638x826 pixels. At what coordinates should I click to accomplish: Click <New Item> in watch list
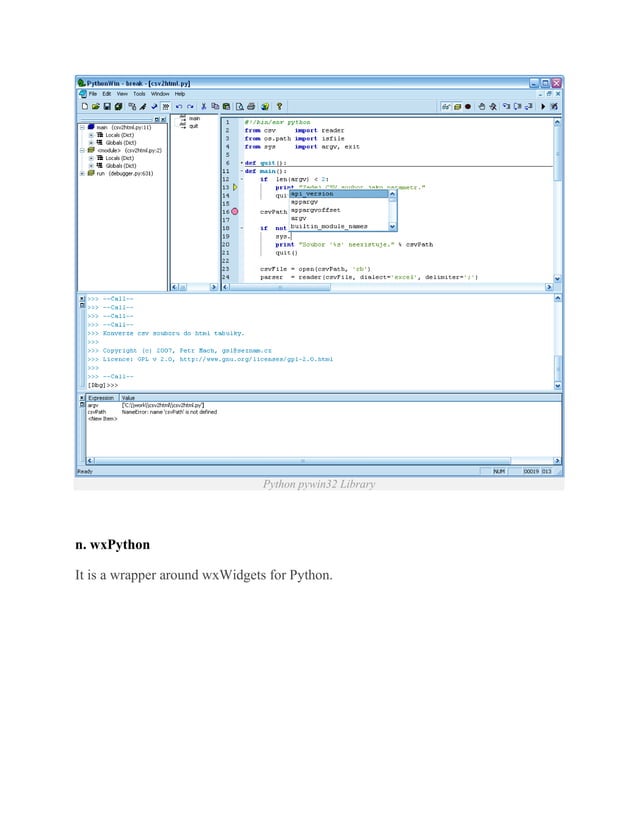click(x=103, y=419)
